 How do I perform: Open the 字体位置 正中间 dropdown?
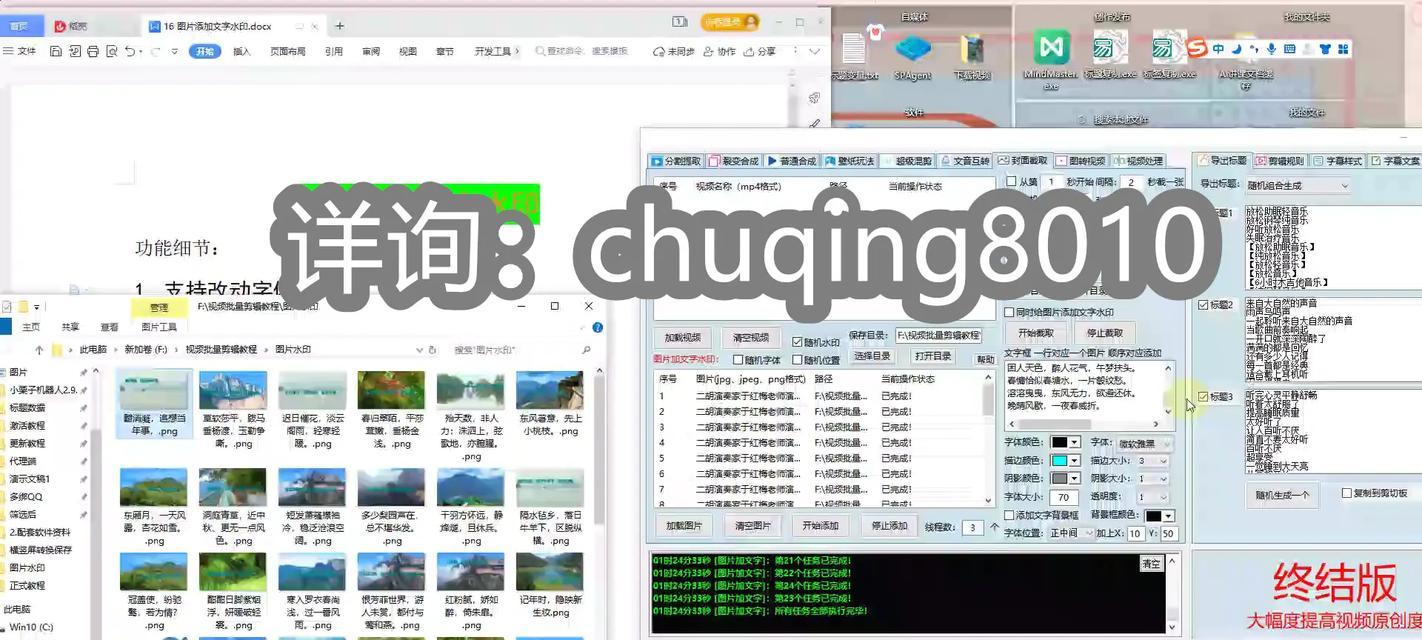pyautogui.click(x=1071, y=533)
